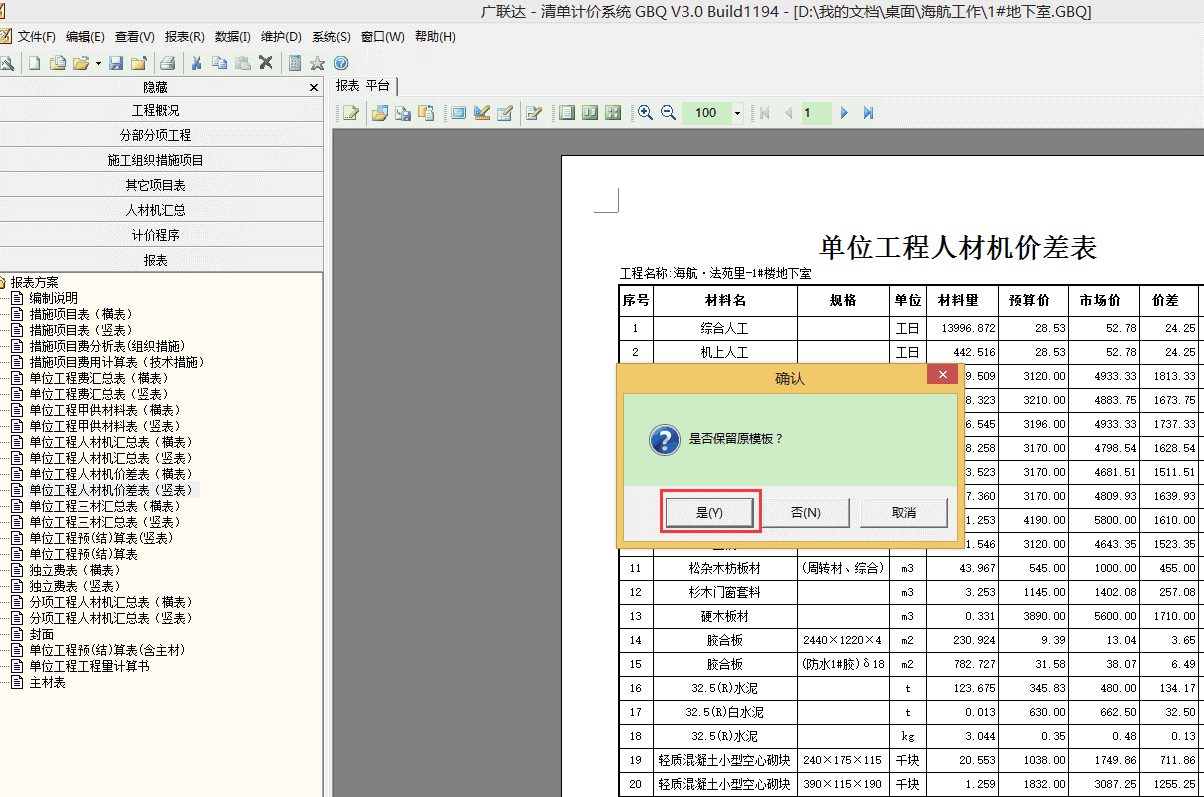Select 封面 in report tree
The height and width of the screenshot is (797, 1204).
click(42, 634)
